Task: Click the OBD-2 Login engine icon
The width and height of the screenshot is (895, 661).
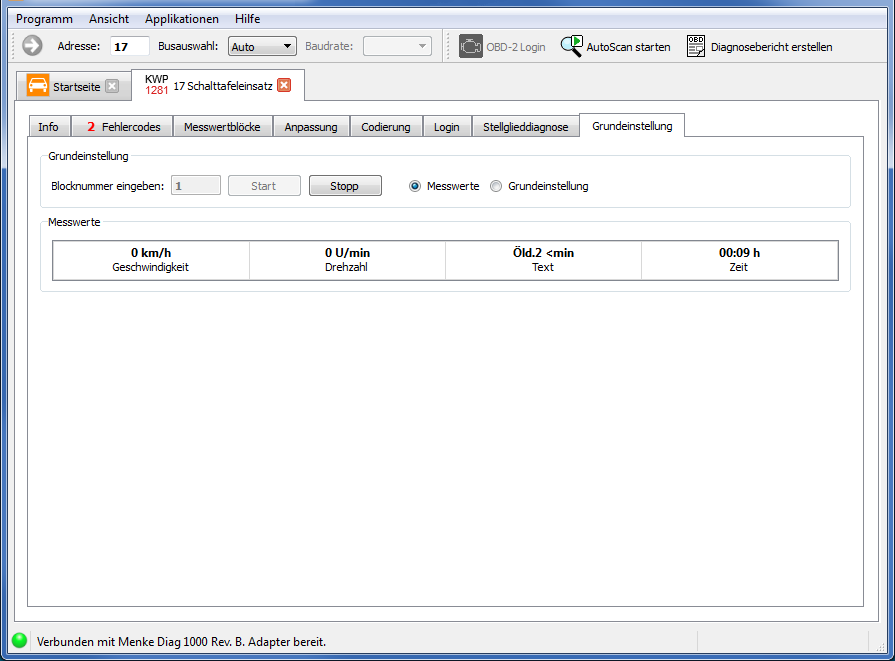Action: (x=470, y=46)
